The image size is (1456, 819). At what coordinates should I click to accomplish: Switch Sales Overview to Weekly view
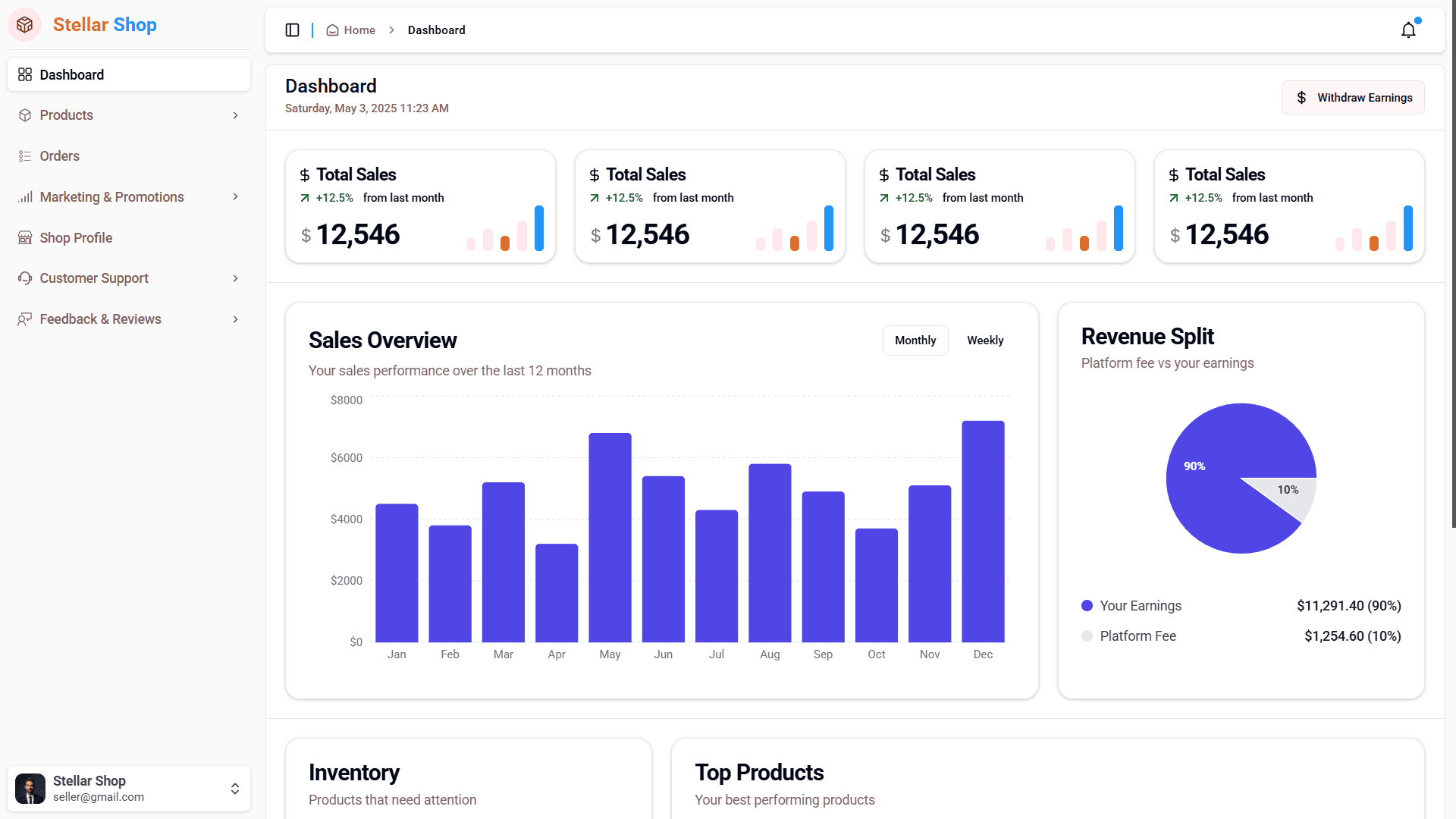(x=984, y=340)
